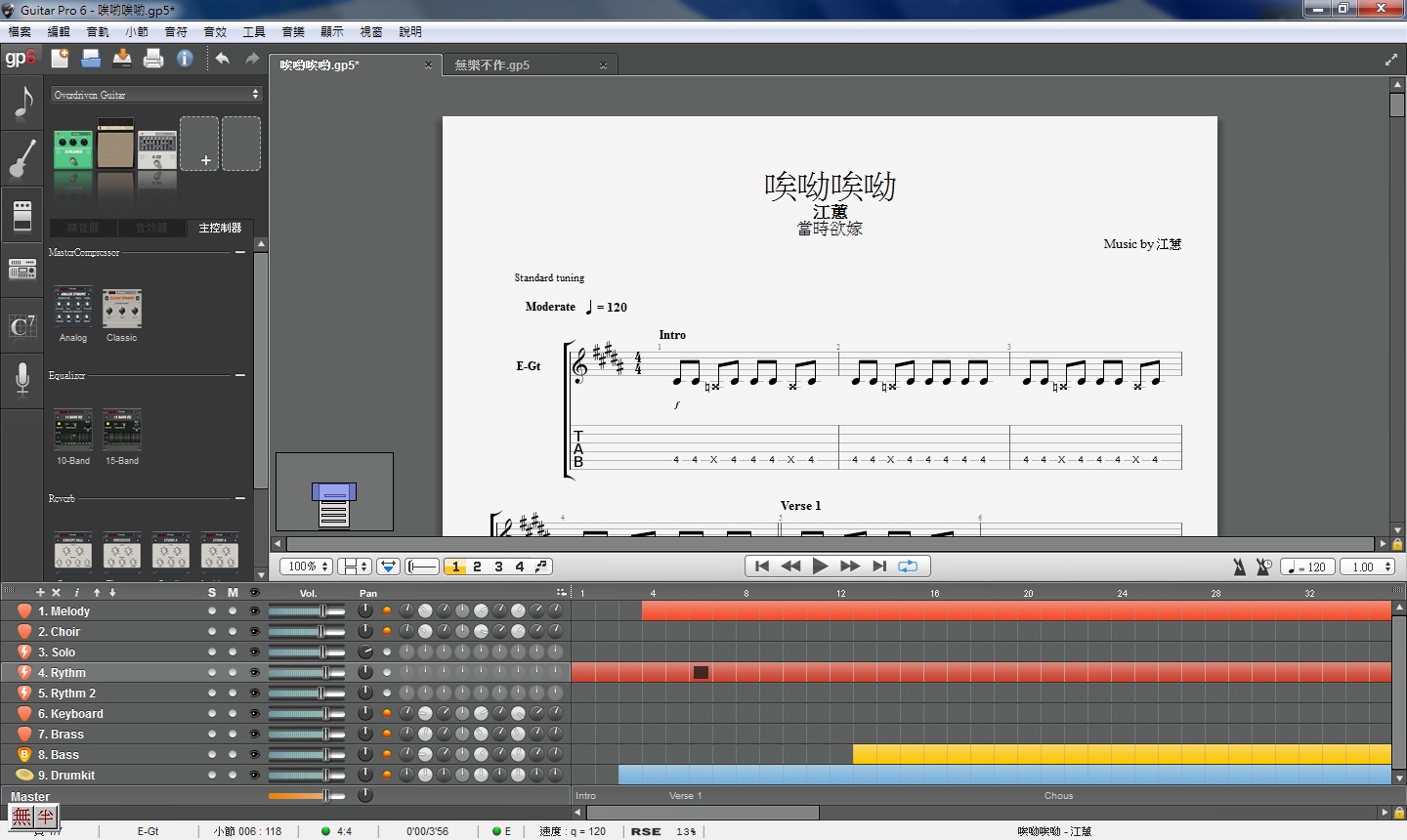Solo the 5. Rythm 2 track
1407x840 pixels.
pyautogui.click(x=212, y=693)
